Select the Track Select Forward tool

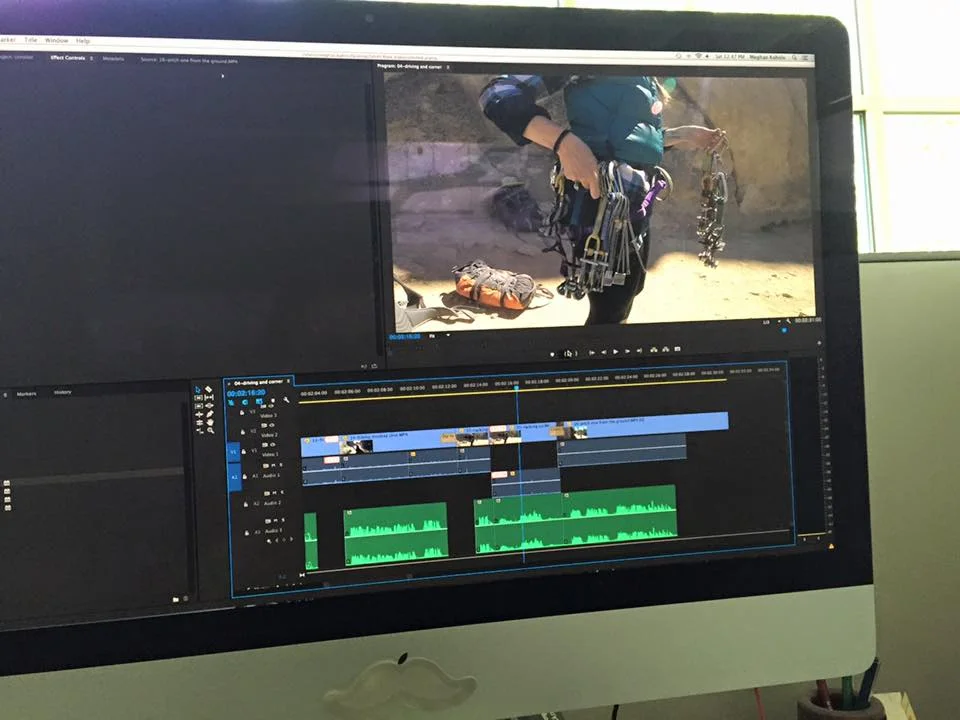pos(198,398)
